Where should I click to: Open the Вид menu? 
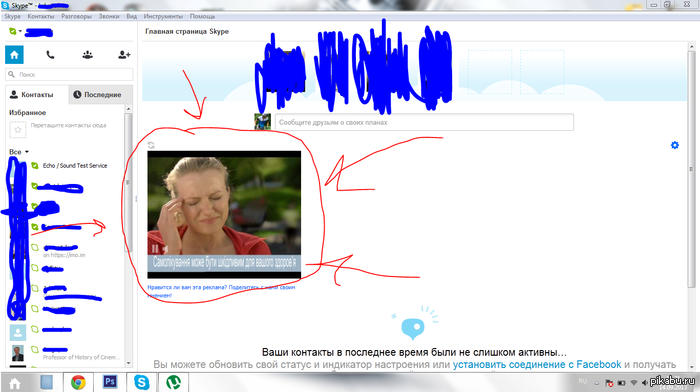[131, 16]
